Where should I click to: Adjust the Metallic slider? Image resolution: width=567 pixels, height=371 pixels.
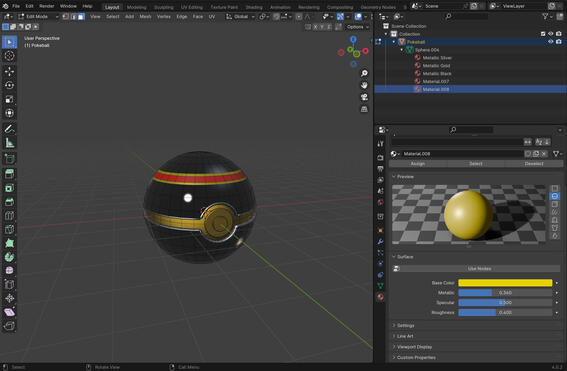tap(505, 293)
